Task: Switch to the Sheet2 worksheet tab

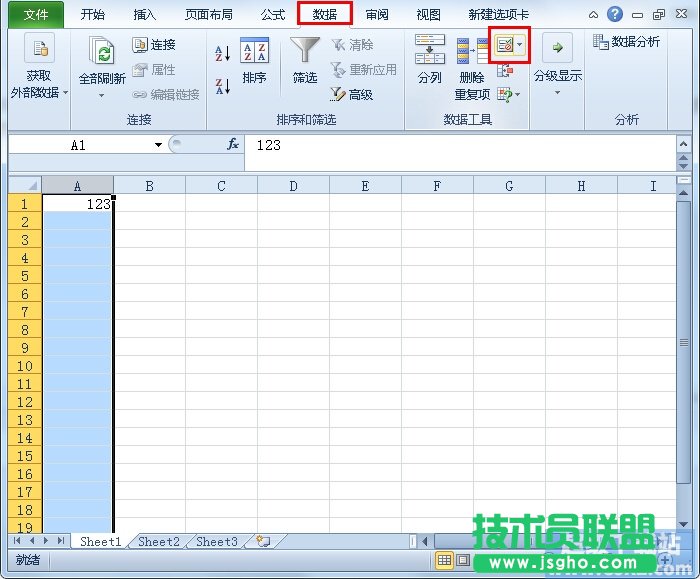Action: click(159, 542)
